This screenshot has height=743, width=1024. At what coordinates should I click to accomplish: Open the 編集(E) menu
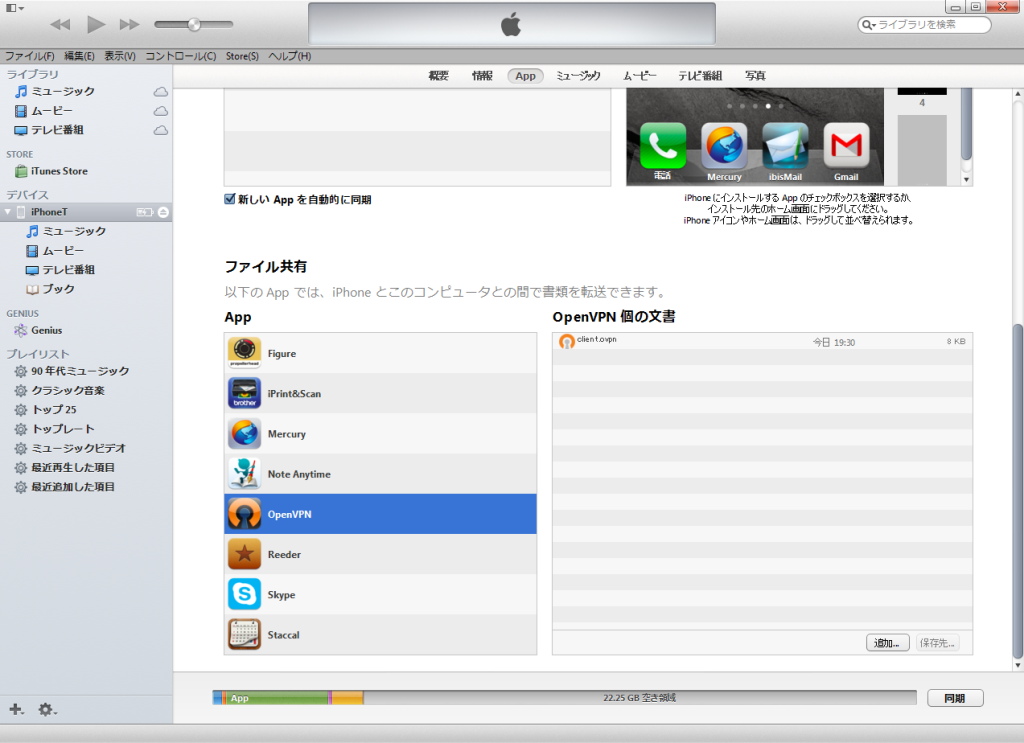click(x=79, y=56)
